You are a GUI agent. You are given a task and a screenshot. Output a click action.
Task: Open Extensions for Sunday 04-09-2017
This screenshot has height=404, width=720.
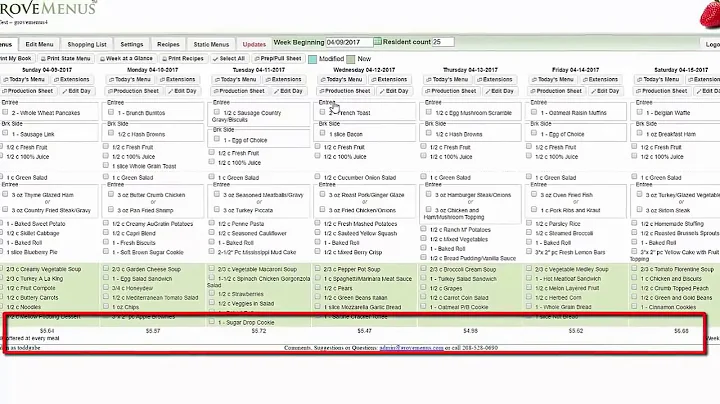click(x=72, y=79)
